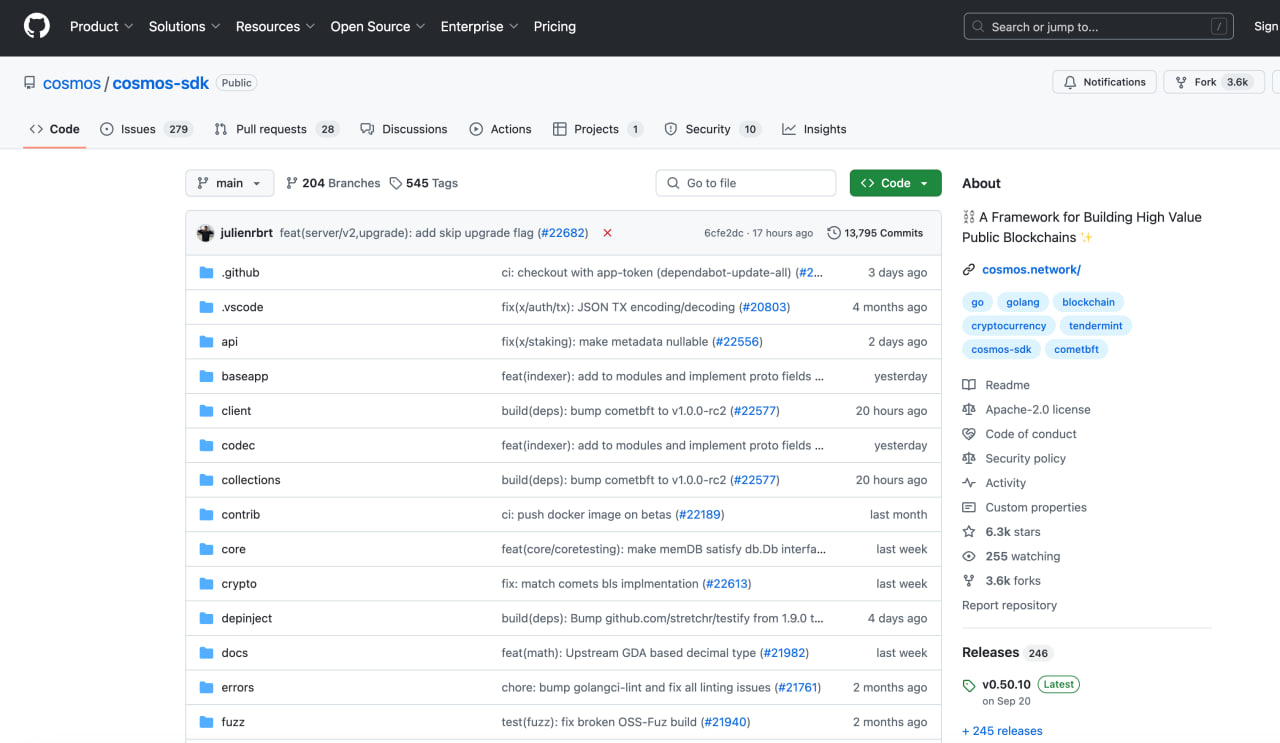This screenshot has width=1280, height=743.
Task: Open the Discussions tab
Action: coord(404,129)
